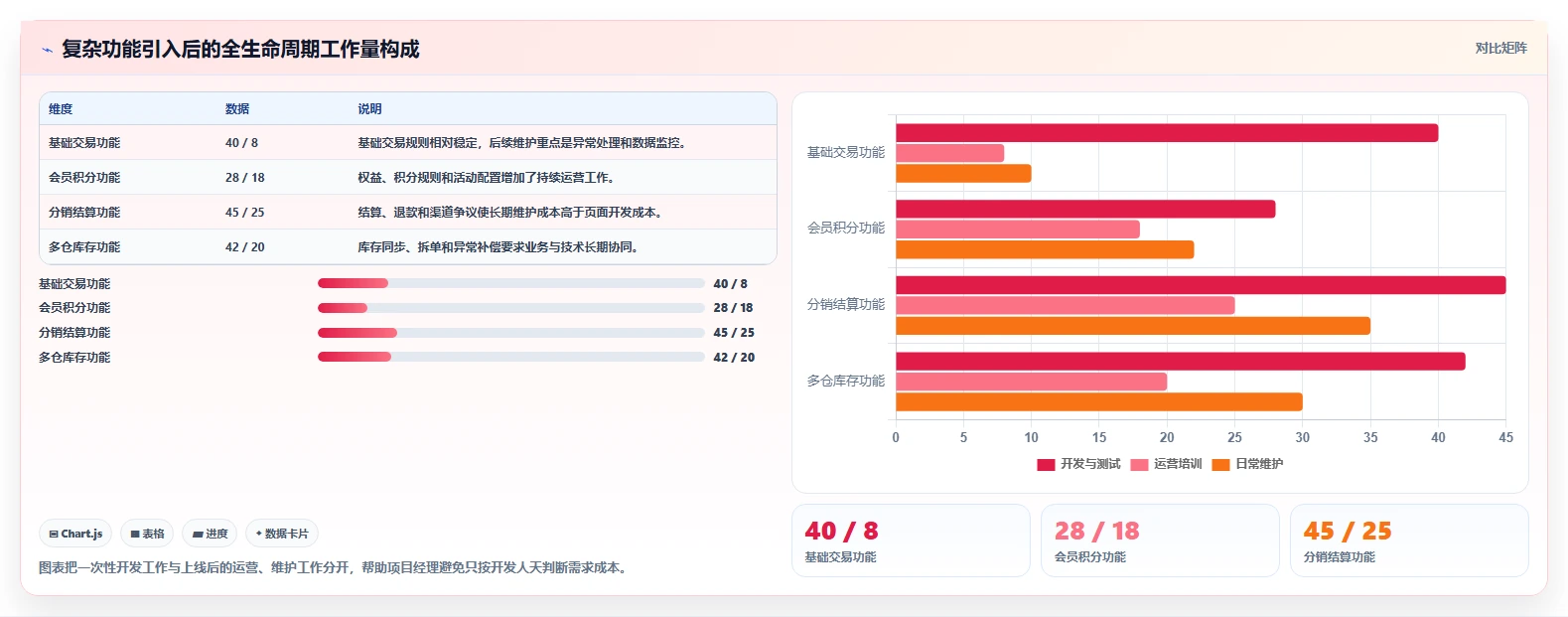Image resolution: width=1568 pixels, height=617 pixels.
Task: Click description 权益、积分规则和活动配置
Action: (487, 178)
